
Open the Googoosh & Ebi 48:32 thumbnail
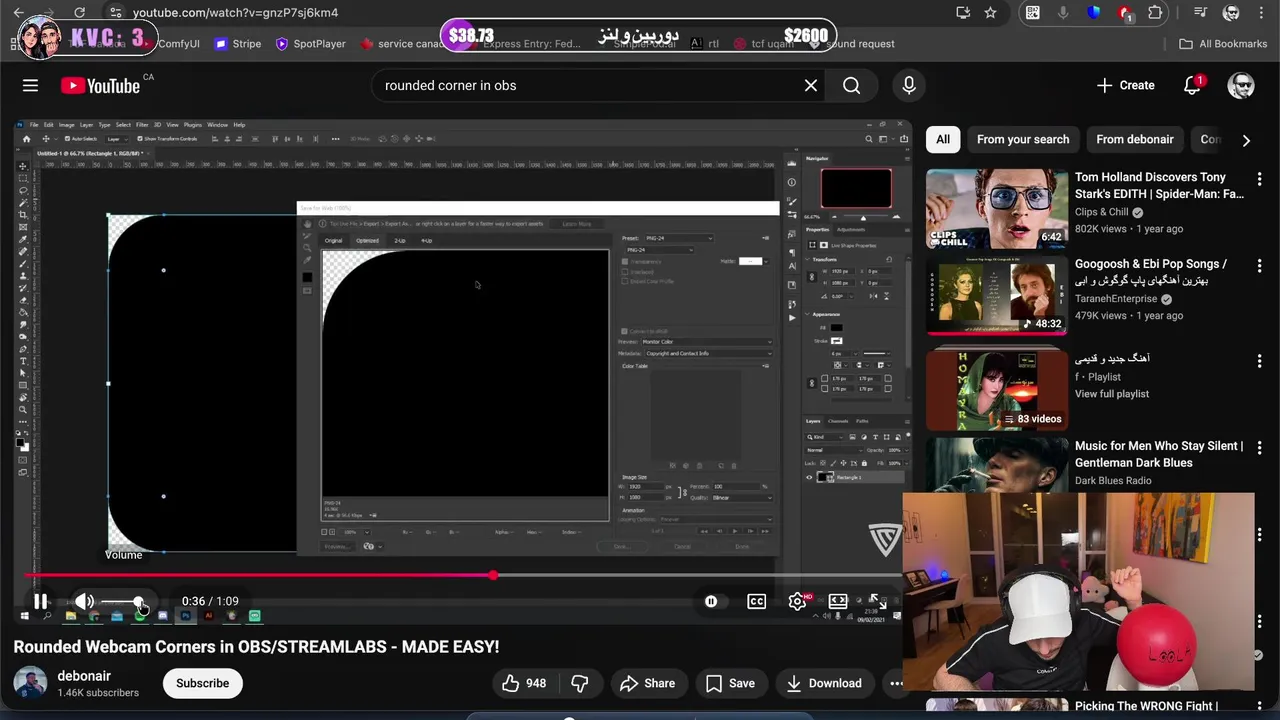pos(997,296)
